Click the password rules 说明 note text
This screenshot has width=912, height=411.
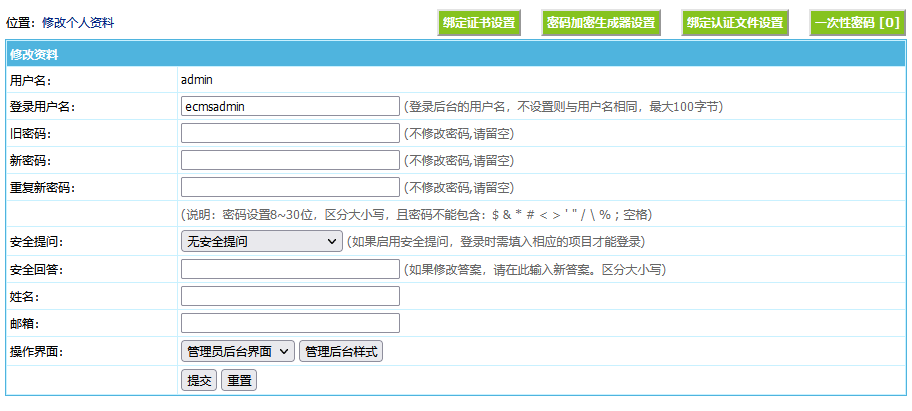pyautogui.click(x=417, y=214)
